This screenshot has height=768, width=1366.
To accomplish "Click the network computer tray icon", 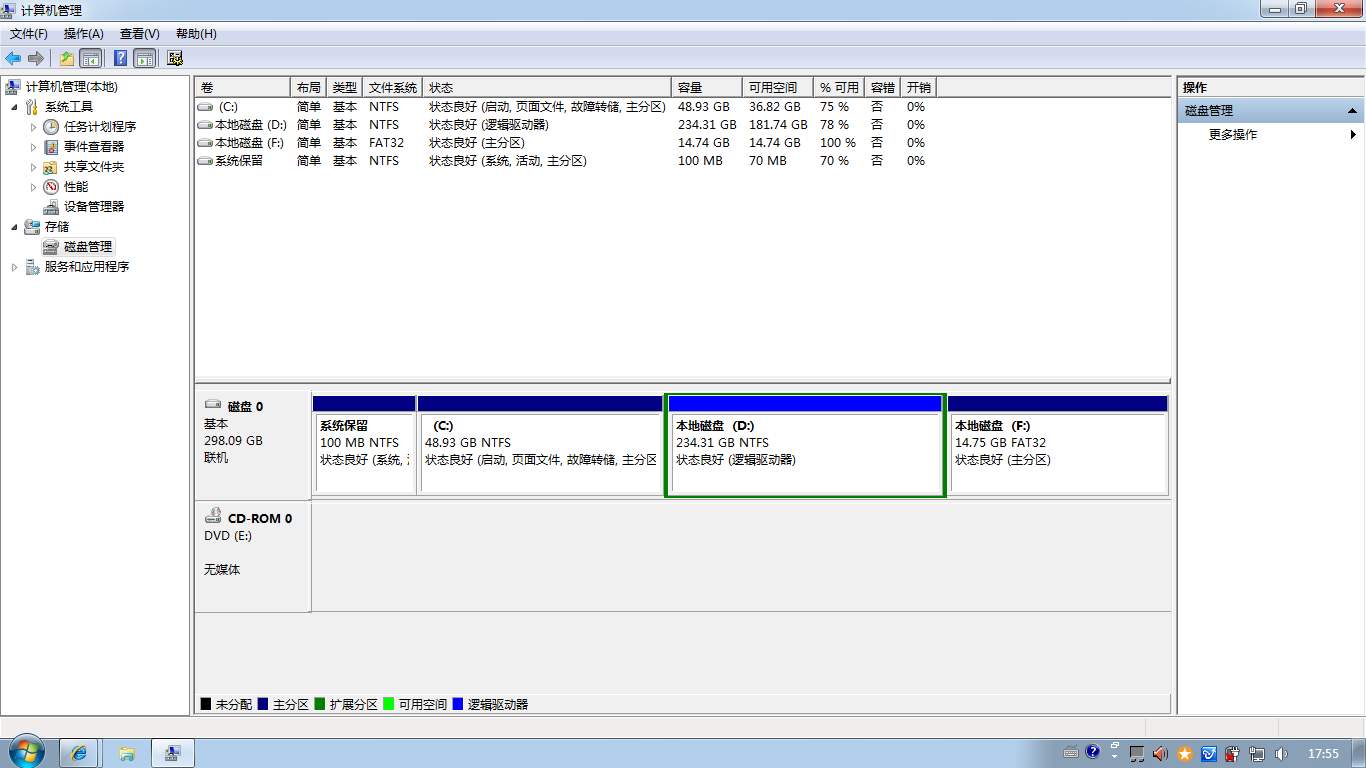I will pos(1257,753).
